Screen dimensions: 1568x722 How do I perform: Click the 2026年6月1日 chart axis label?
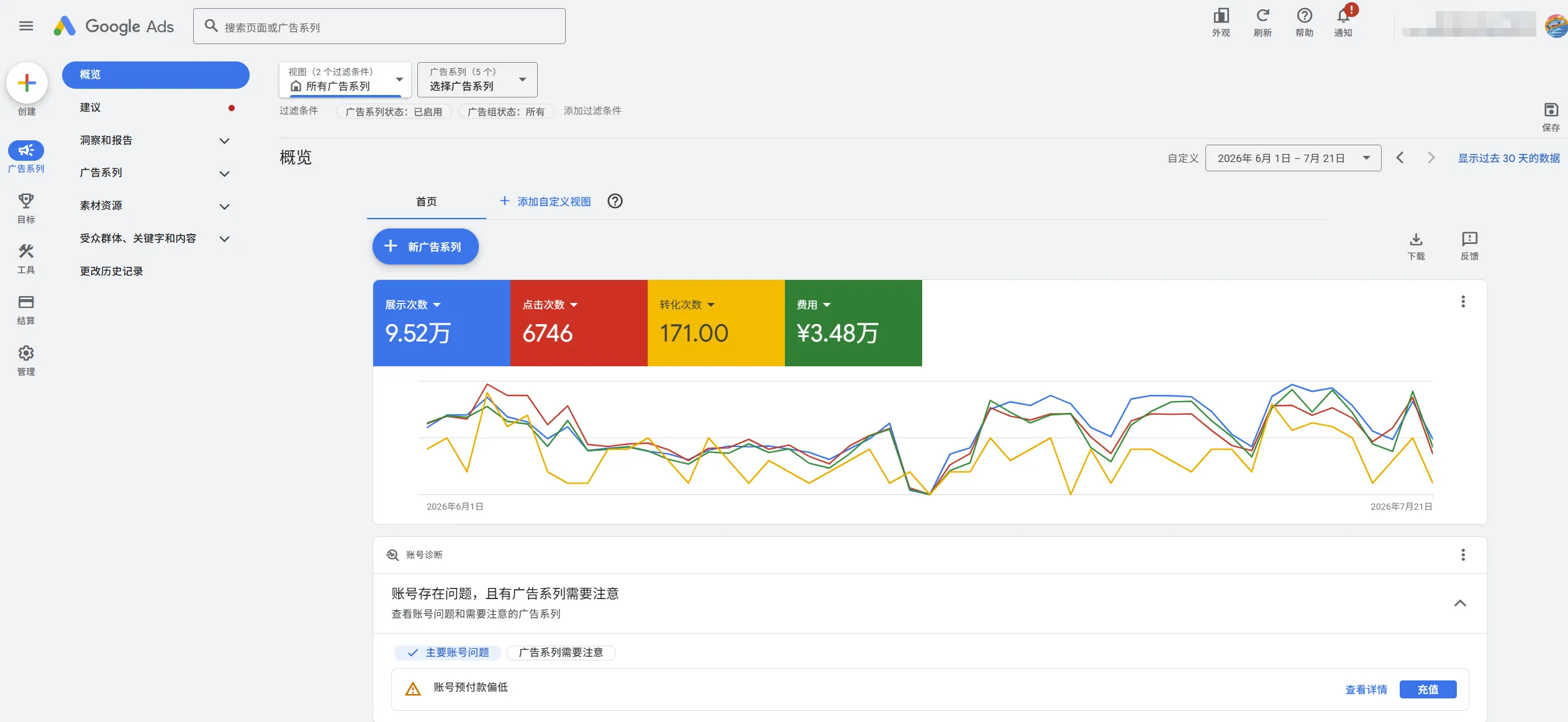point(455,507)
